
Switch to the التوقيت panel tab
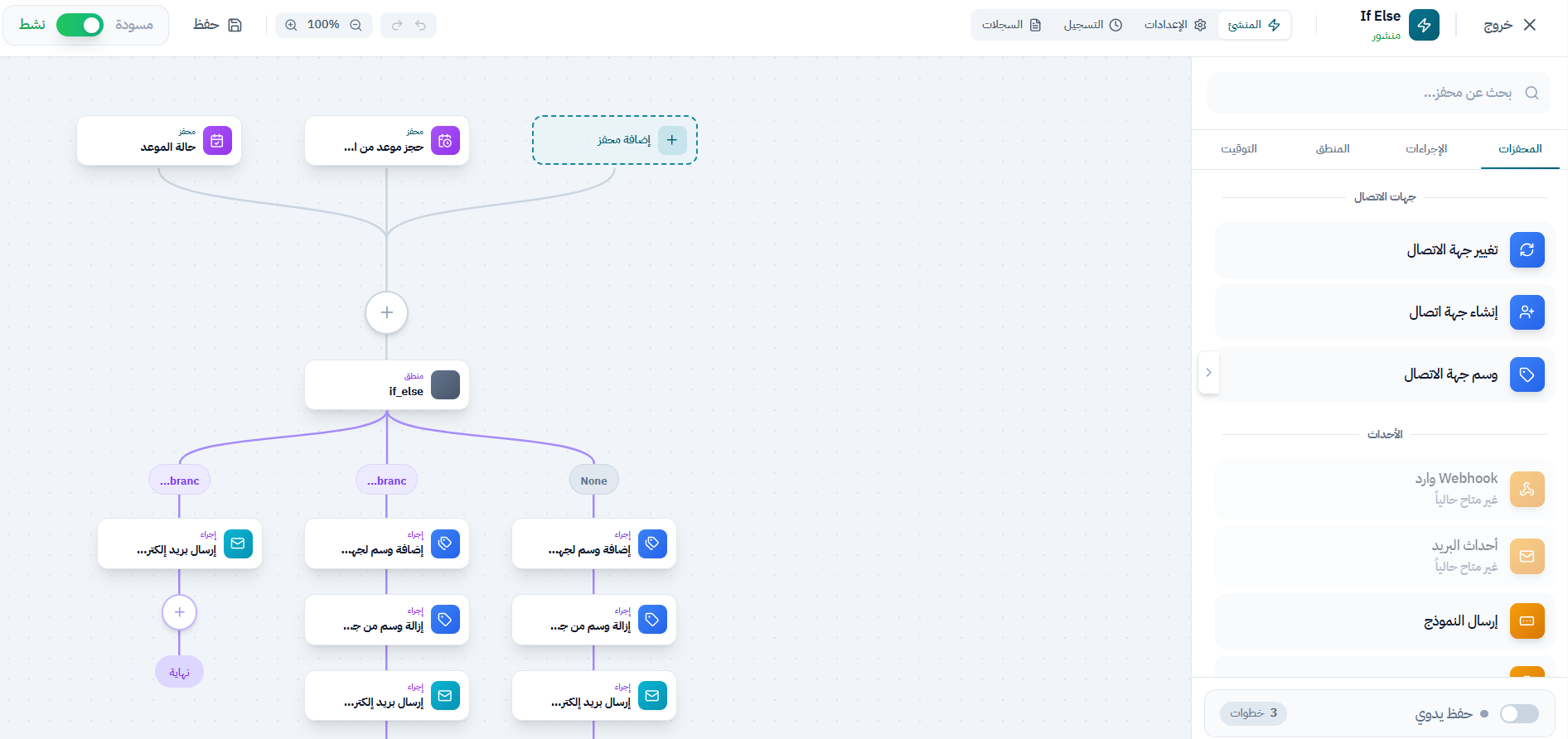pyautogui.click(x=1239, y=149)
